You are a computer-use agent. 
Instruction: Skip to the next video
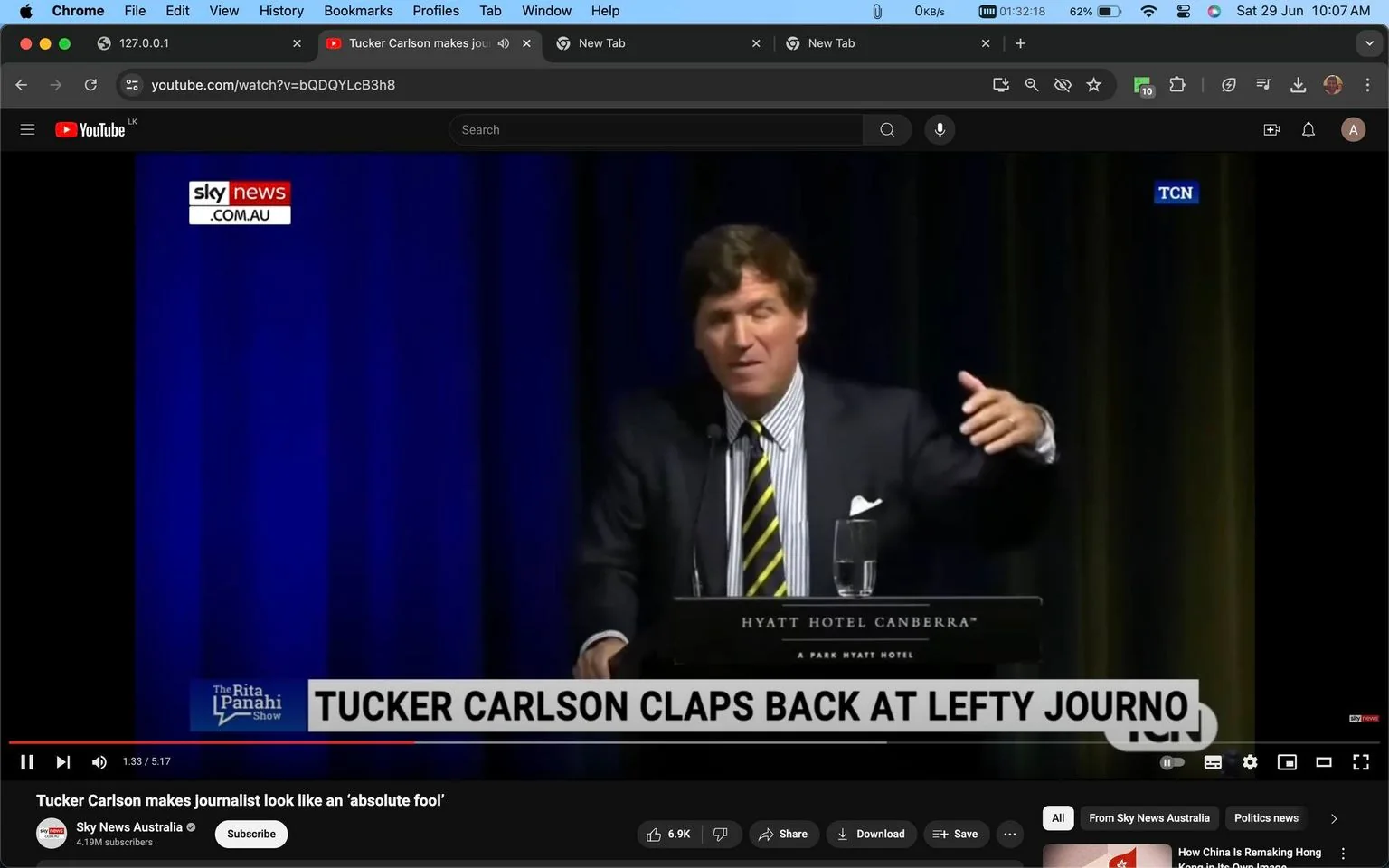[62, 762]
